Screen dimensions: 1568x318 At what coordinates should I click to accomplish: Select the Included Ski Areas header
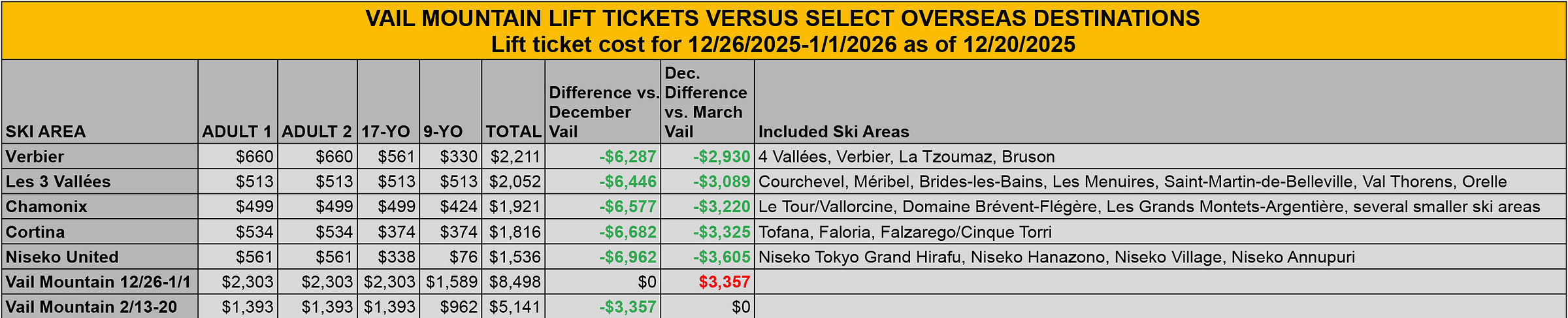coord(834,131)
